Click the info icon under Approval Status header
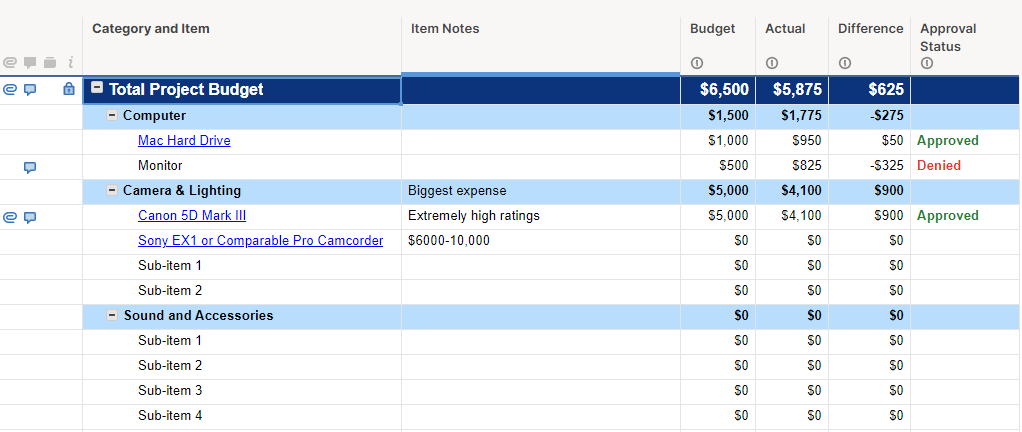1022x432 pixels. tap(927, 64)
